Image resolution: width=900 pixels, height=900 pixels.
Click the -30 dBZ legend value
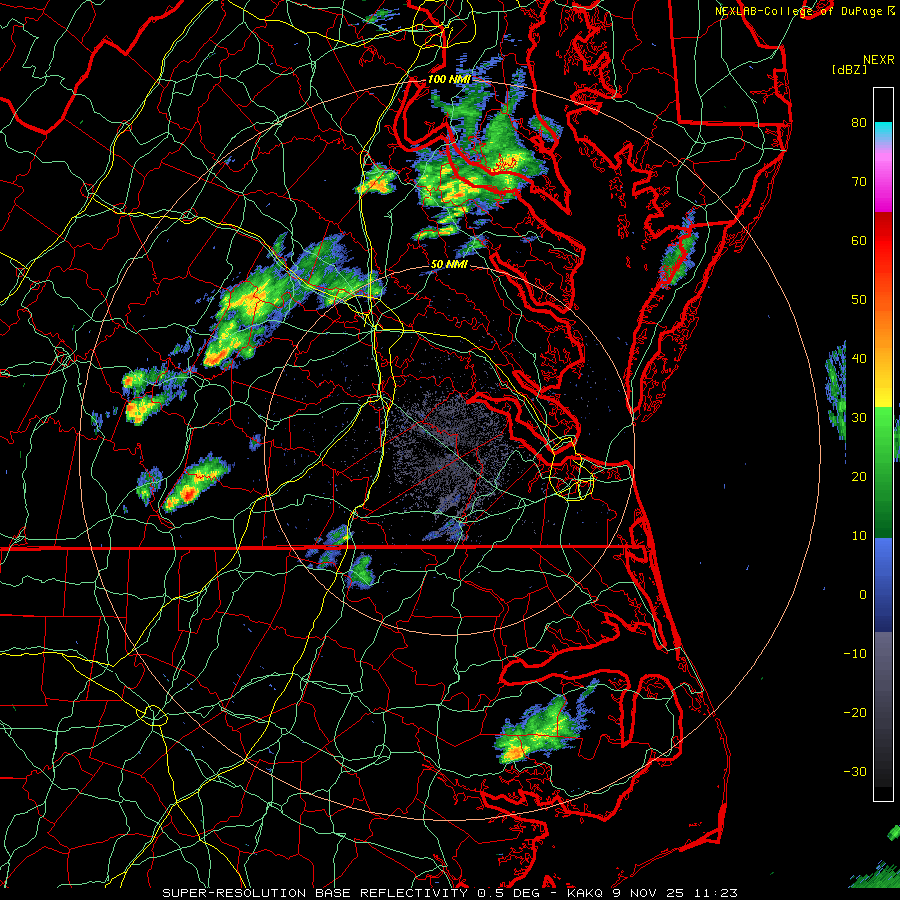[855, 772]
